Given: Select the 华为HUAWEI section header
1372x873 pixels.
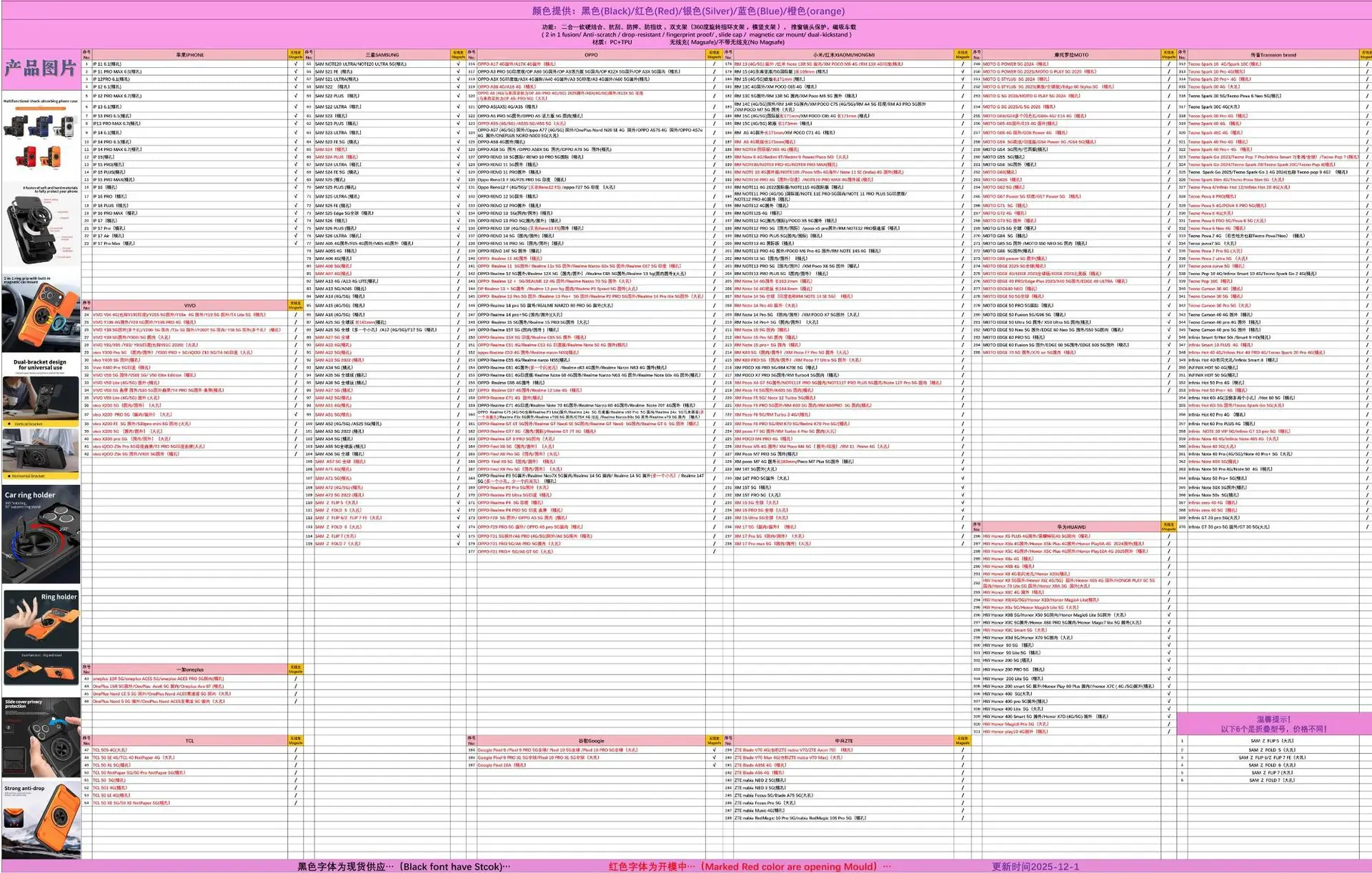Looking at the screenshot, I should [1071, 527].
